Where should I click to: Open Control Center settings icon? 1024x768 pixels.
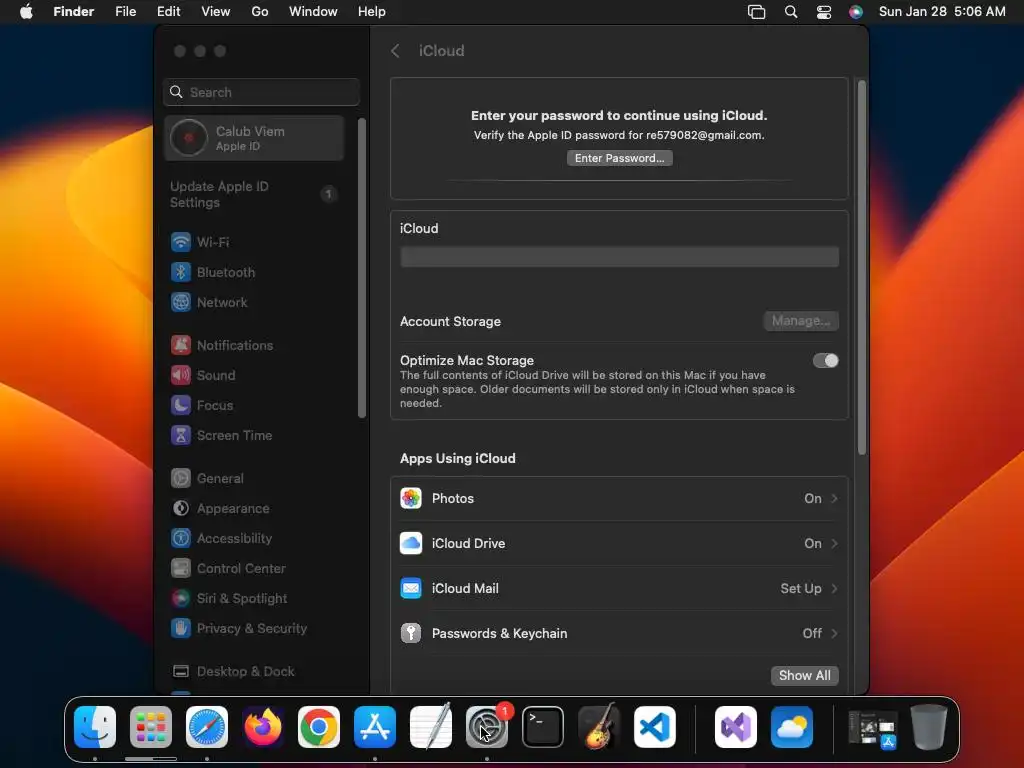(x=181, y=569)
